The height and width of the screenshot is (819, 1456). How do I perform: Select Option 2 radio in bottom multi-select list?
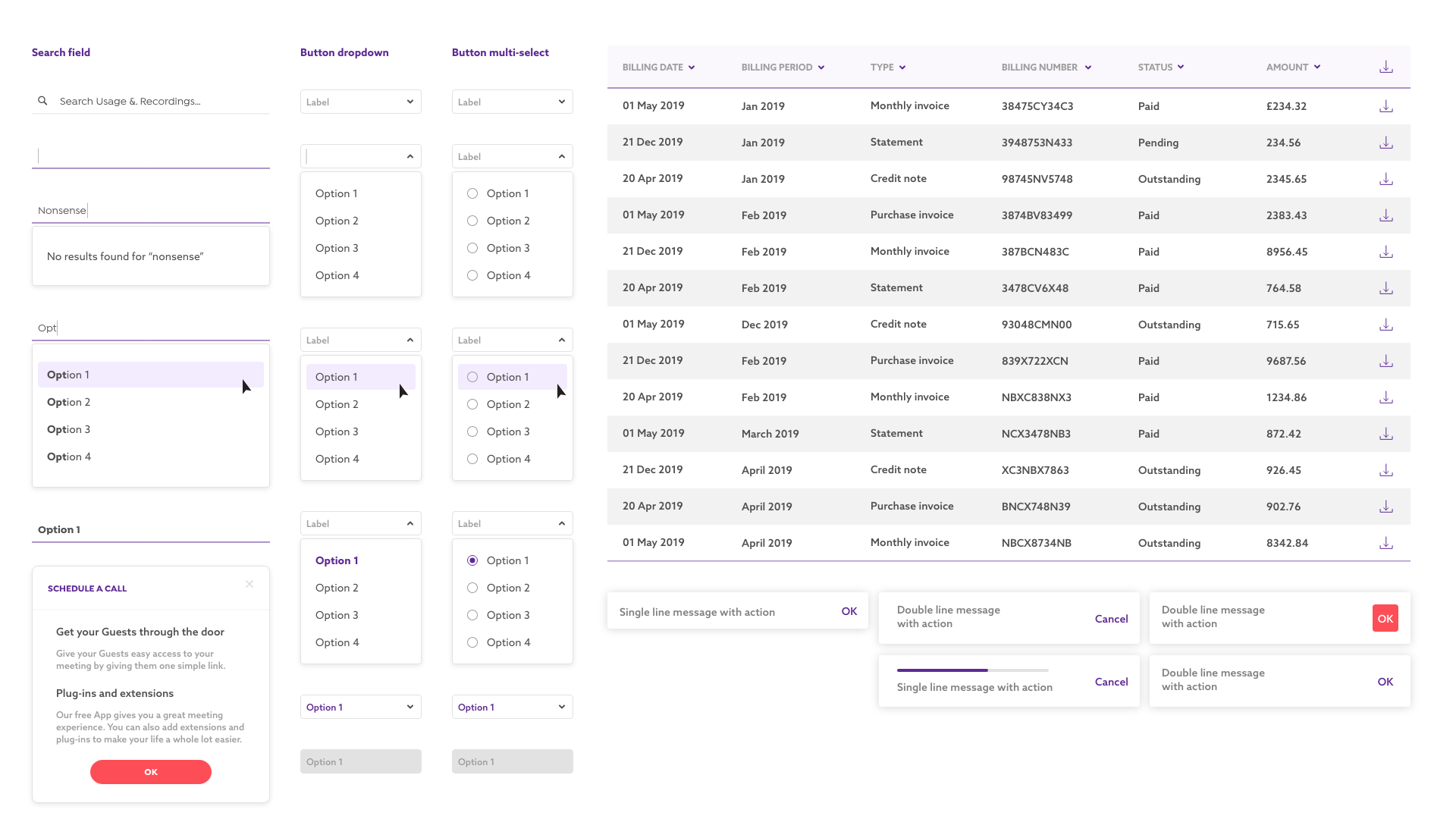click(472, 588)
